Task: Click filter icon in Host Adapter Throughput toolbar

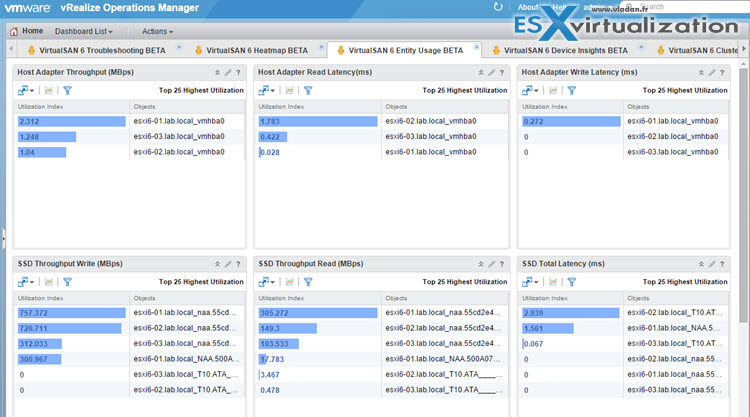Action: click(67, 90)
